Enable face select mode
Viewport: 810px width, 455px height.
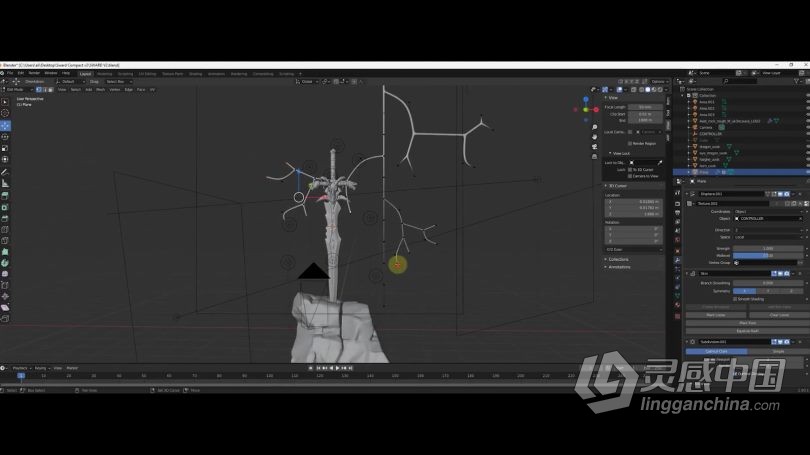pos(50,89)
